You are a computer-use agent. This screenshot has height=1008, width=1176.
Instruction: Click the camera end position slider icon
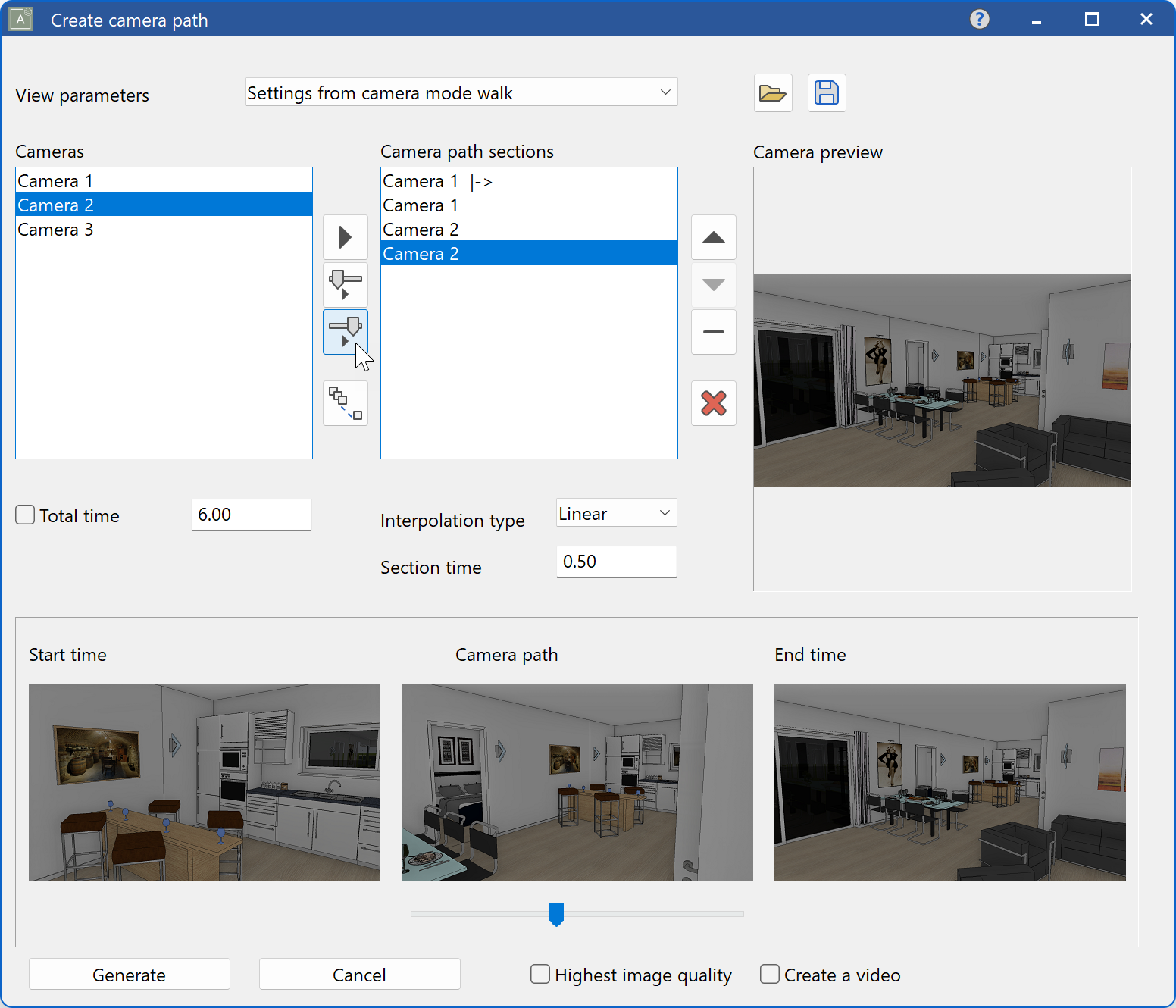[x=346, y=331]
